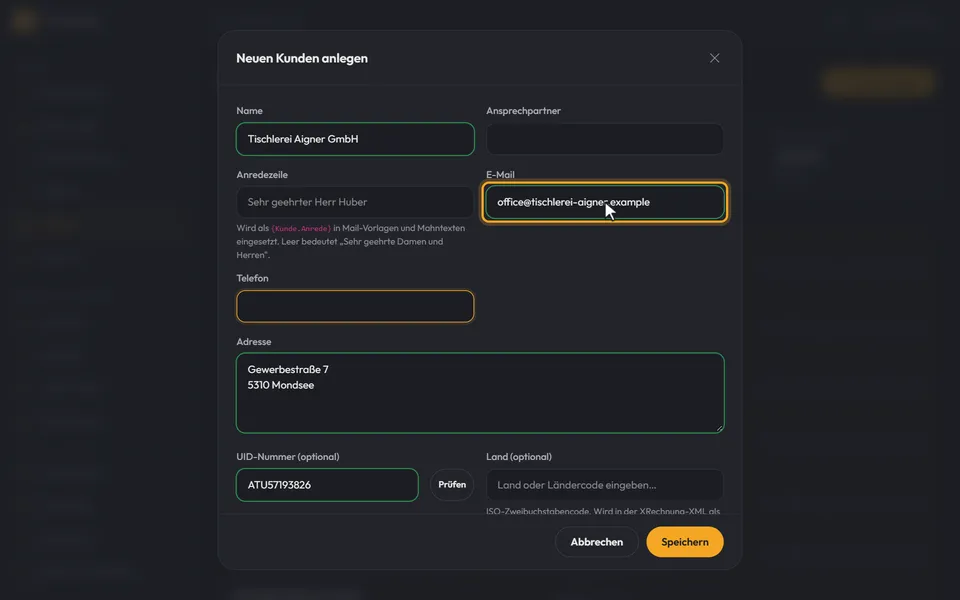Click the E-Mail field with office@tischlerei-aigner
The height and width of the screenshot is (600, 960).
click(604, 202)
